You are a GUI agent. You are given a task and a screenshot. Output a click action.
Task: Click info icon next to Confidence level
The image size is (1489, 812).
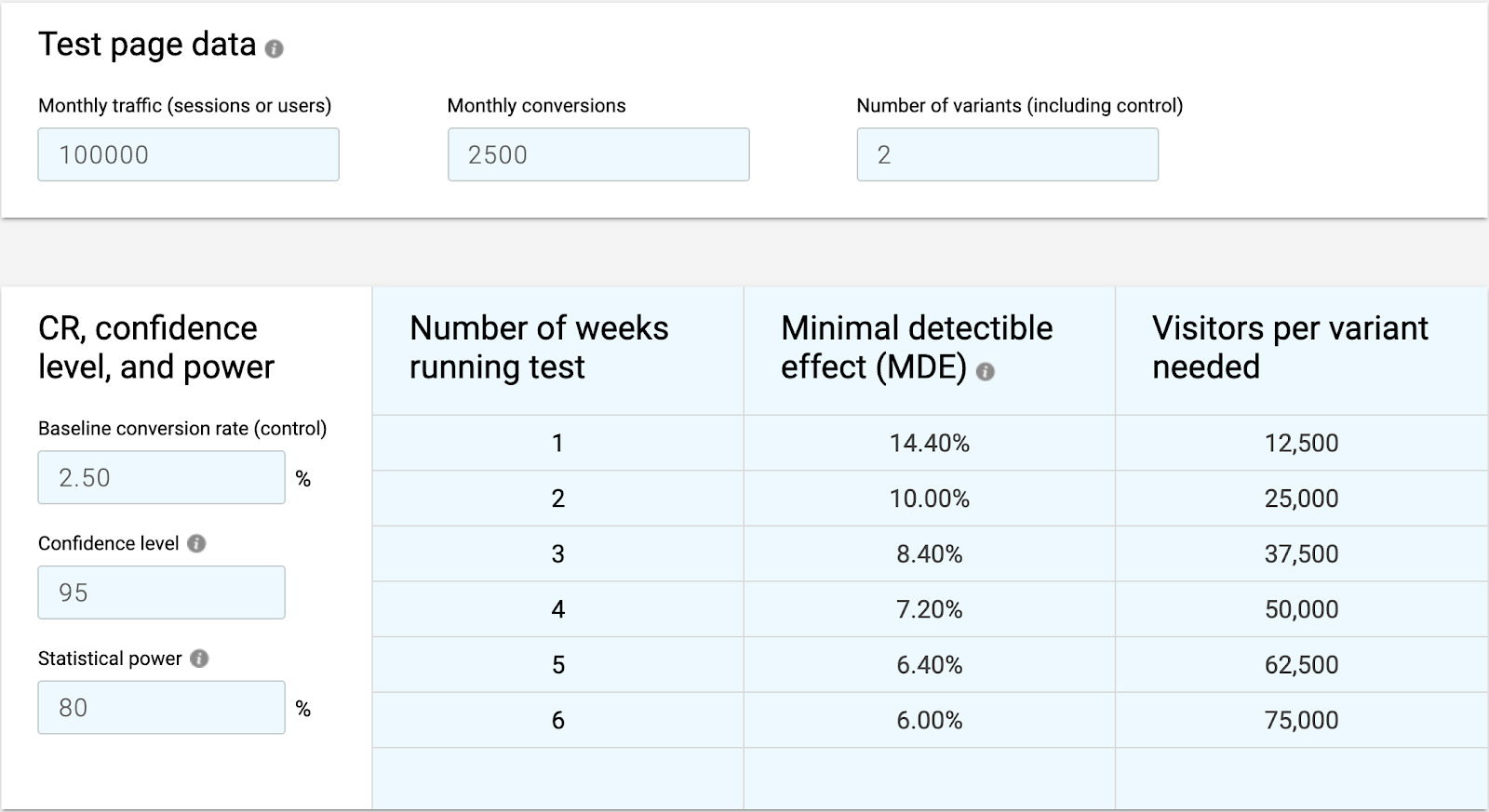click(x=196, y=544)
